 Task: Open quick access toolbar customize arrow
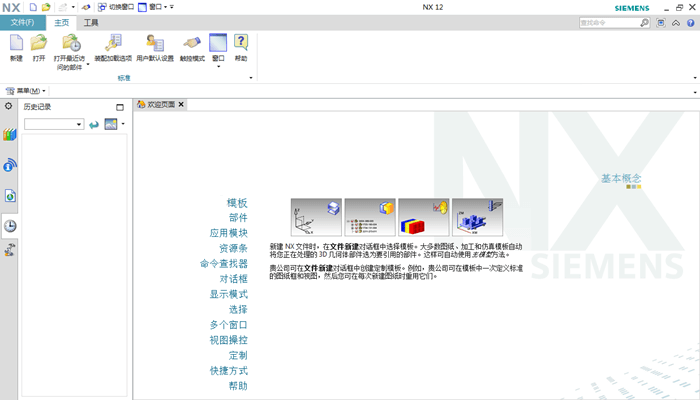coord(172,7)
